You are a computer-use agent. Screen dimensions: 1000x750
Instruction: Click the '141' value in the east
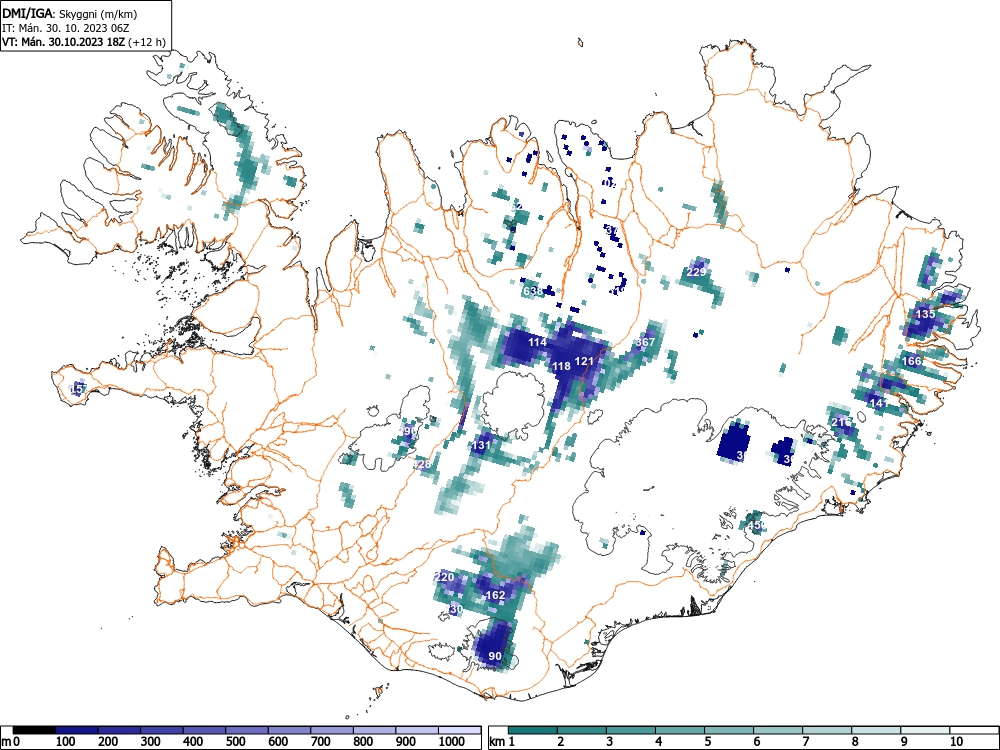878,403
